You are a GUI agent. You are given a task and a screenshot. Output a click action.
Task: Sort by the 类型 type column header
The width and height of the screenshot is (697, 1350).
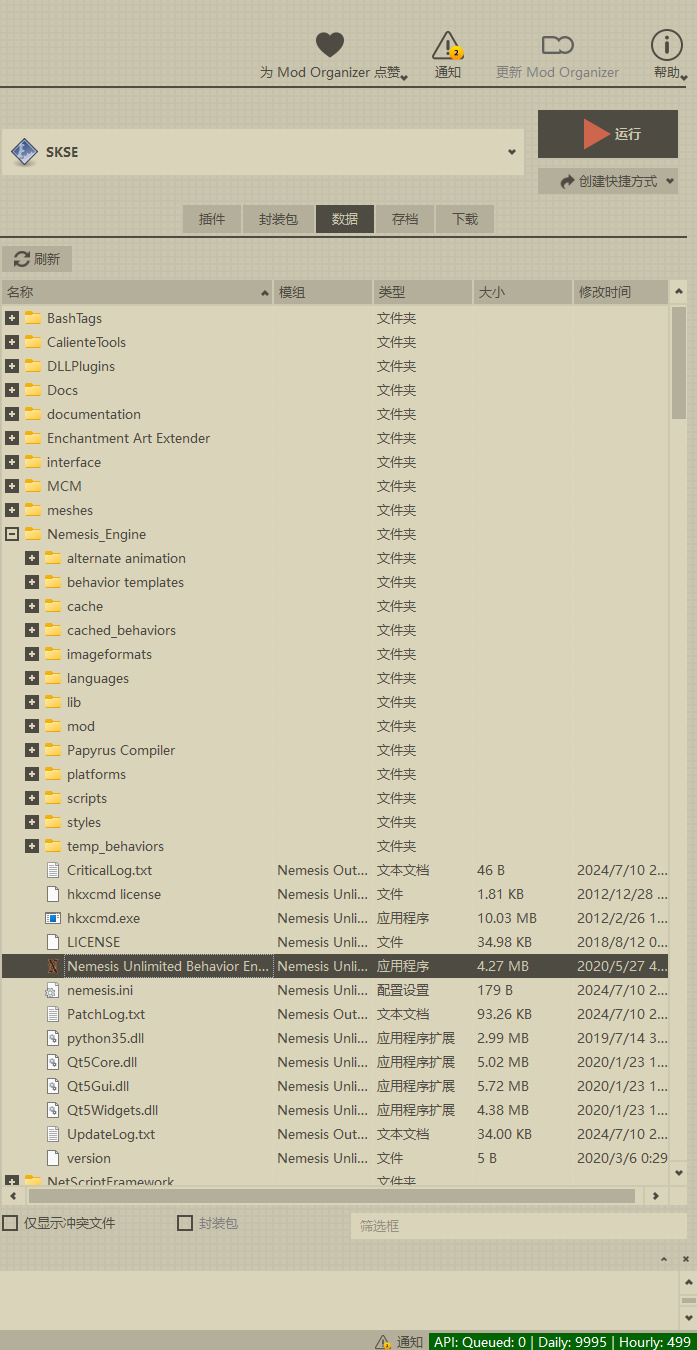pos(422,292)
